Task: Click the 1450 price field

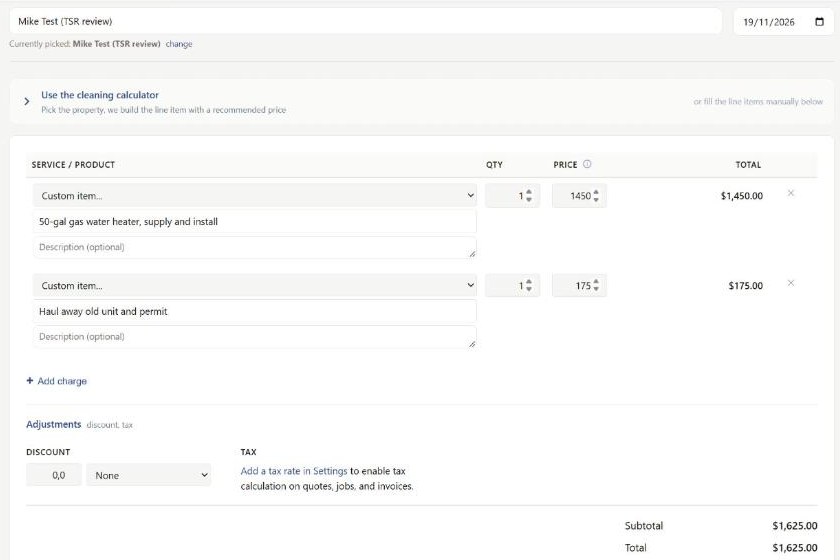Action: point(579,196)
